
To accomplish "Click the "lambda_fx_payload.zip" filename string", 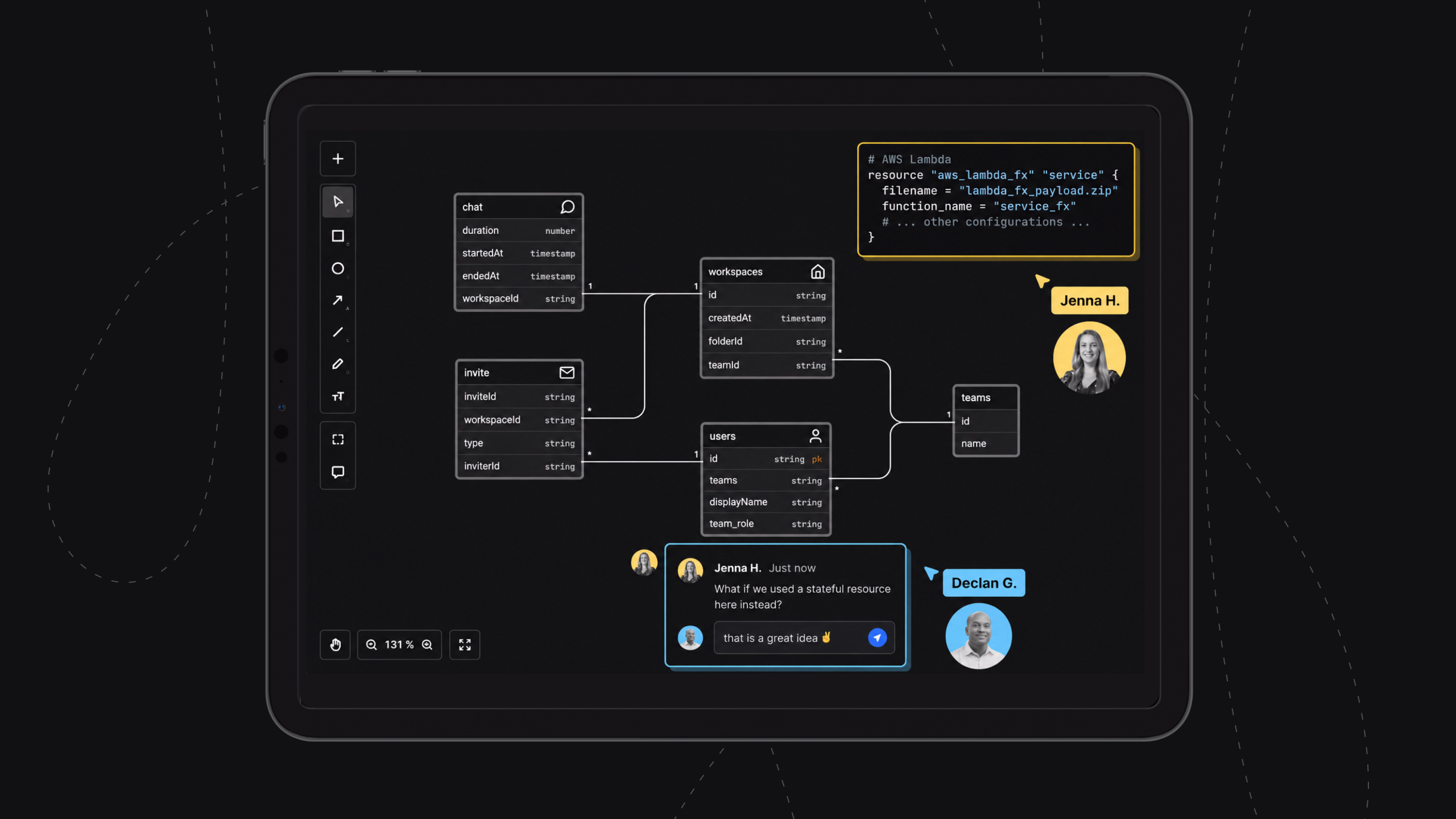I will click(x=1038, y=191).
